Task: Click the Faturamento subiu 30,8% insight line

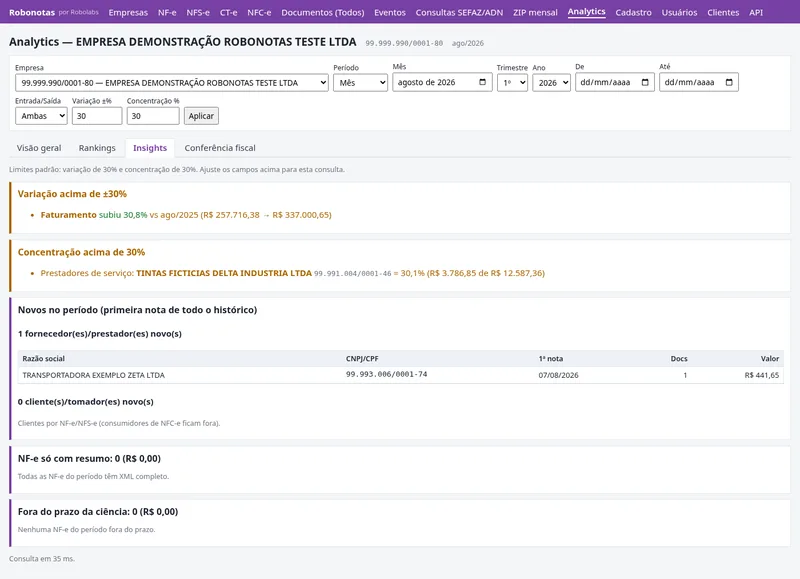Action: click(186, 215)
